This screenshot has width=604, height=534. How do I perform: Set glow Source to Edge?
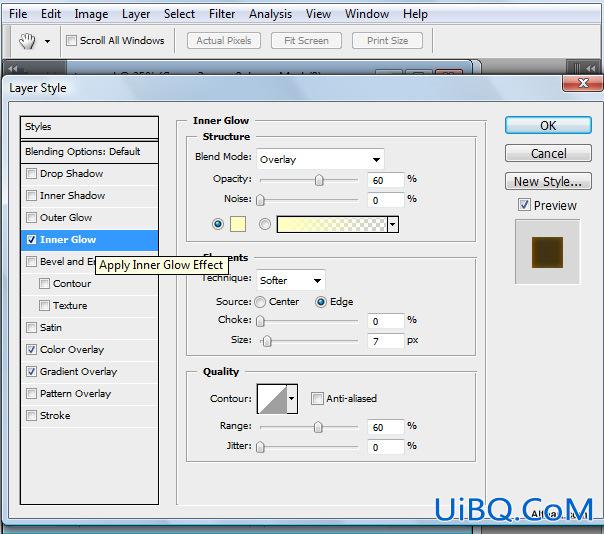(x=321, y=302)
